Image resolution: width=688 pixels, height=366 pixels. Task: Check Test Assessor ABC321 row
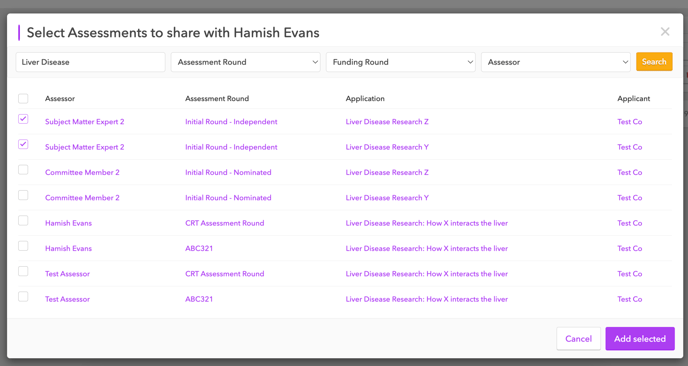[x=23, y=297]
